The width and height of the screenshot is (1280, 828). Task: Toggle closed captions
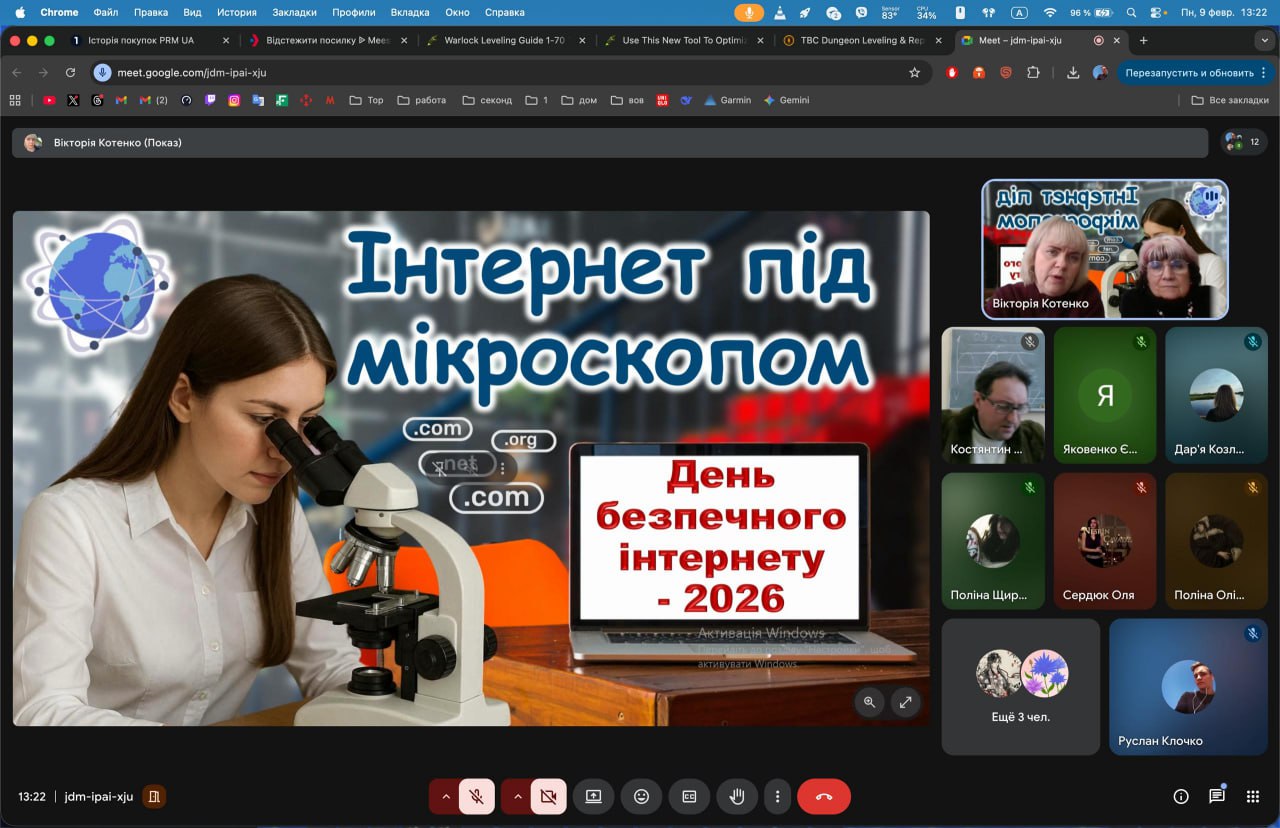point(689,797)
